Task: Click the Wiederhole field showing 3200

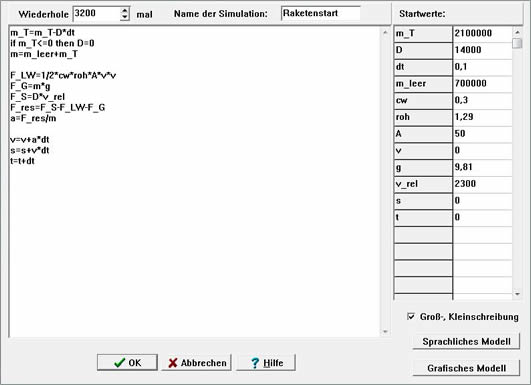Action: point(97,14)
